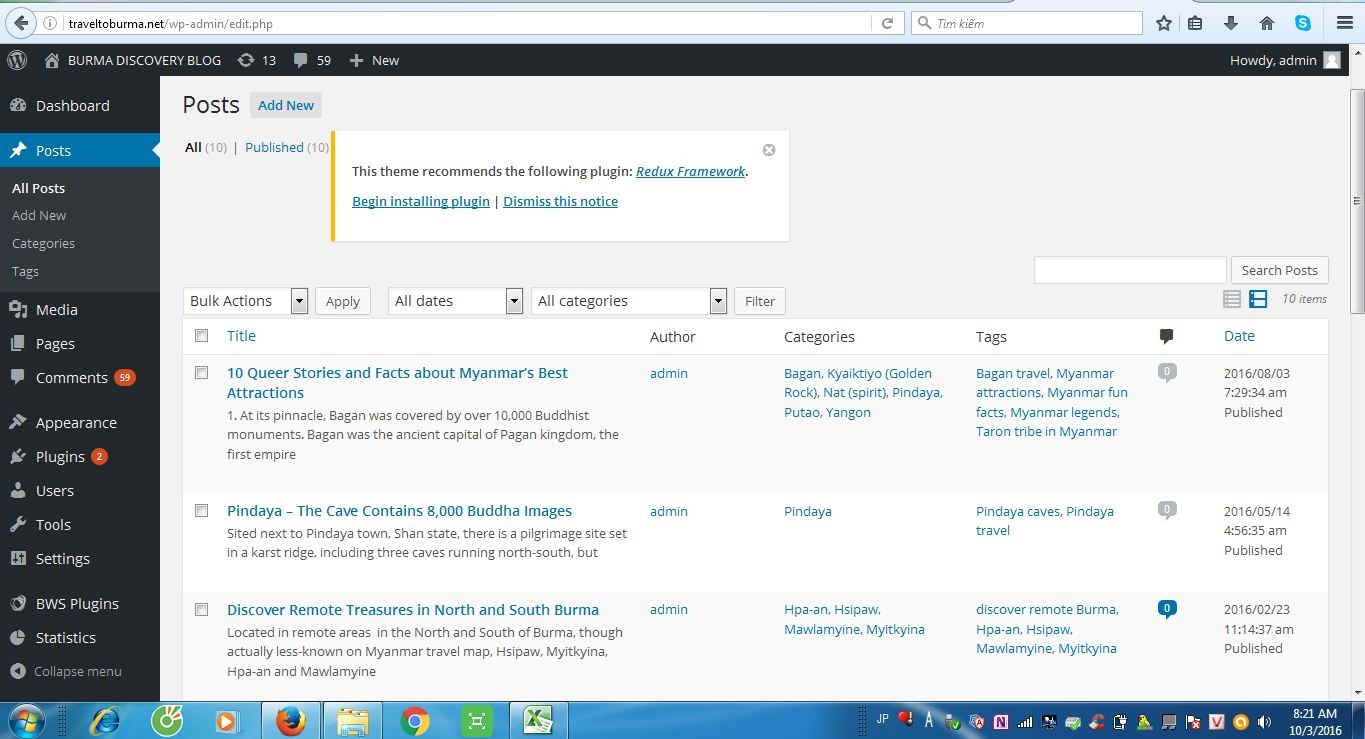Open Settings in the sidebar
The height and width of the screenshot is (739, 1365).
[62, 559]
